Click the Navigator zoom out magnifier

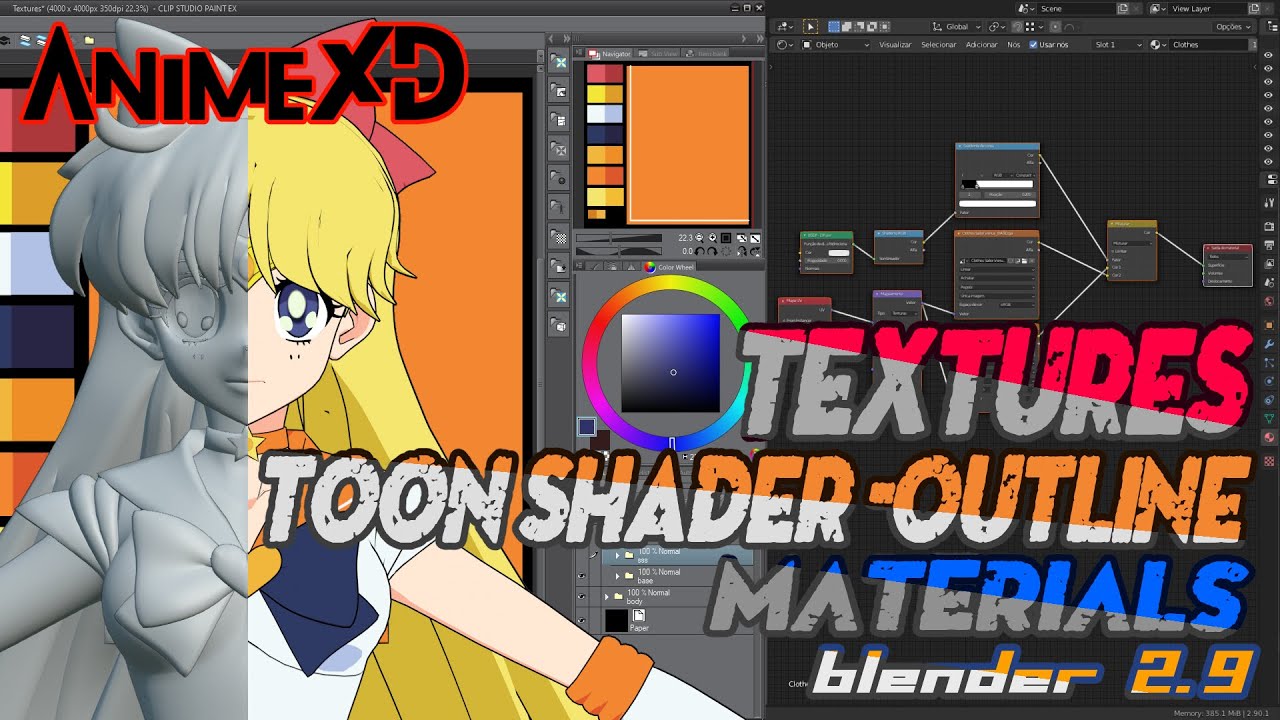click(x=699, y=238)
